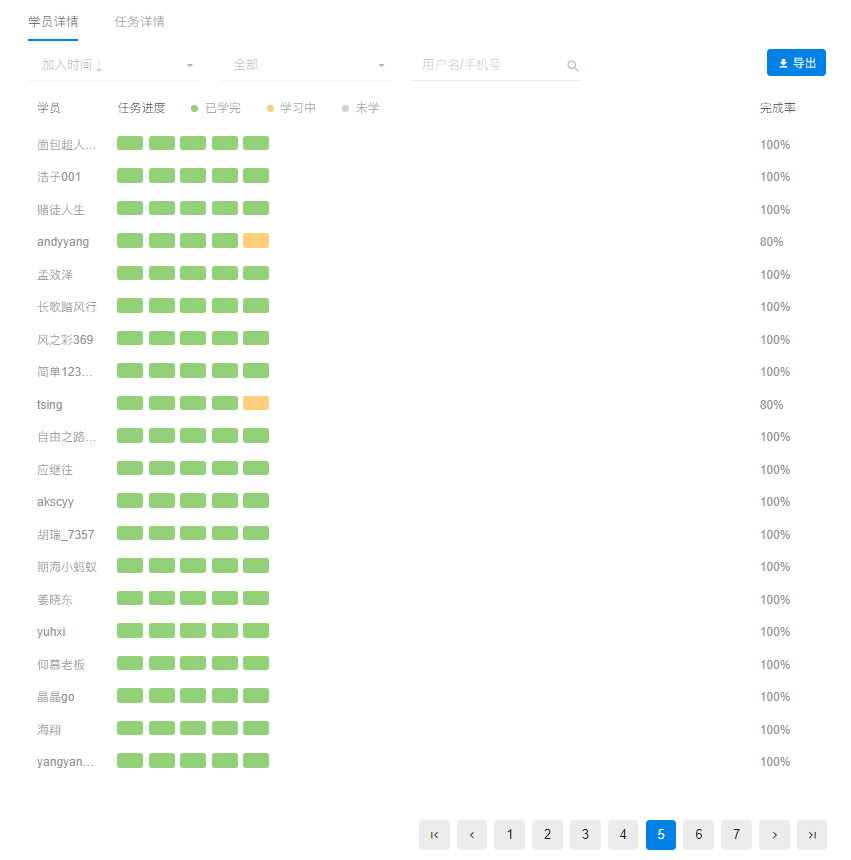Select student 应继往
Image resolution: width=851 pixels, height=860 pixels.
pyautogui.click(x=55, y=470)
